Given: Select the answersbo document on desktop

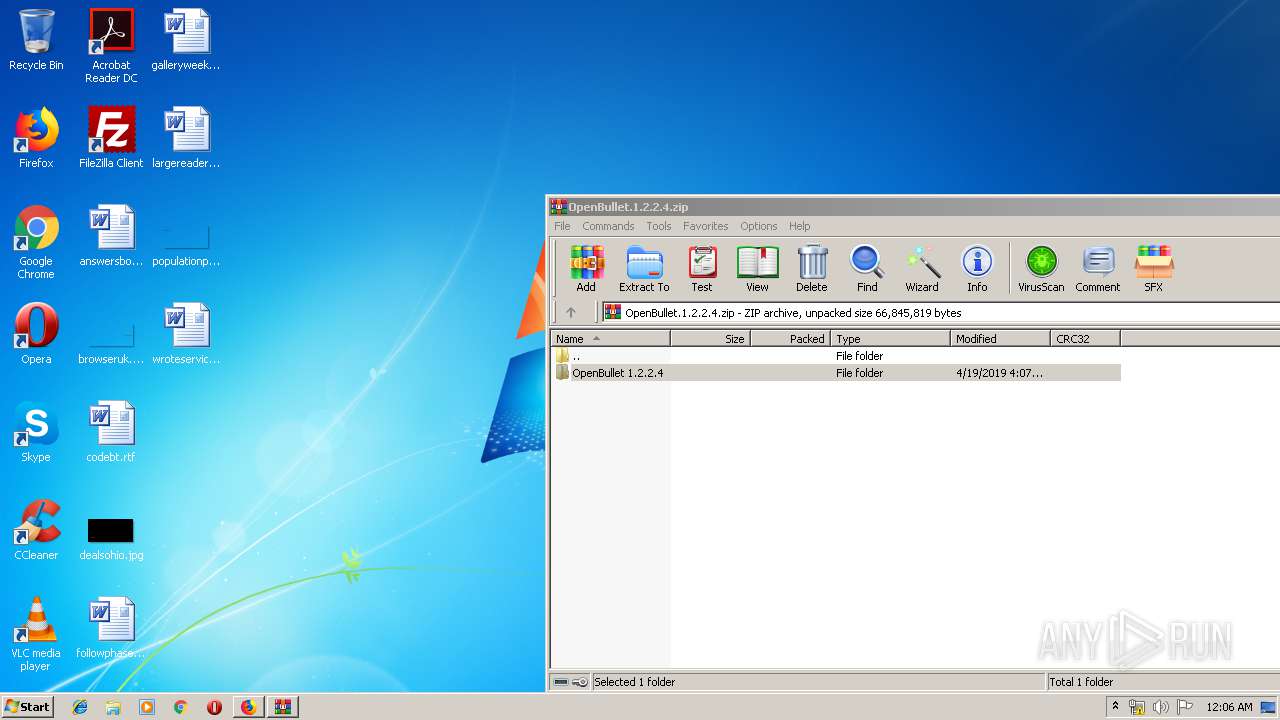Looking at the screenshot, I should pos(111,236).
